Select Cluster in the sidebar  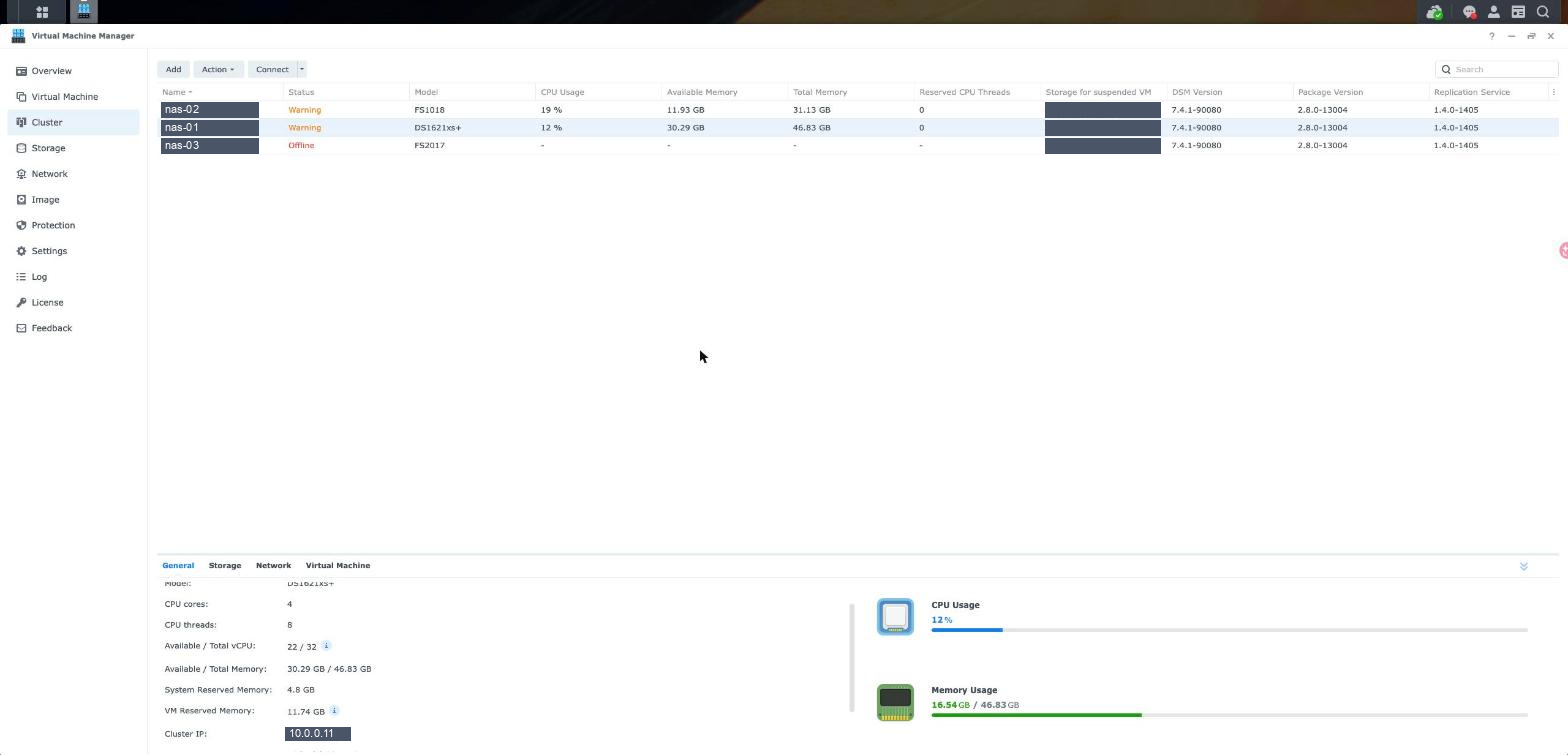point(73,122)
